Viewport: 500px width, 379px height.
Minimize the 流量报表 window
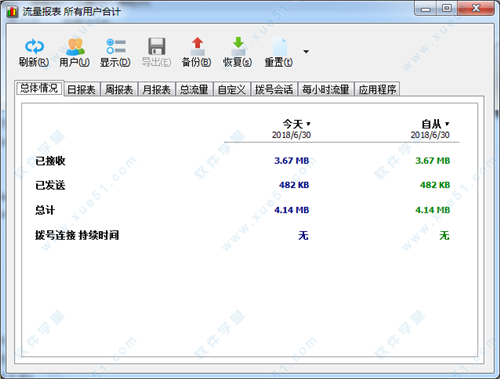point(426,9)
